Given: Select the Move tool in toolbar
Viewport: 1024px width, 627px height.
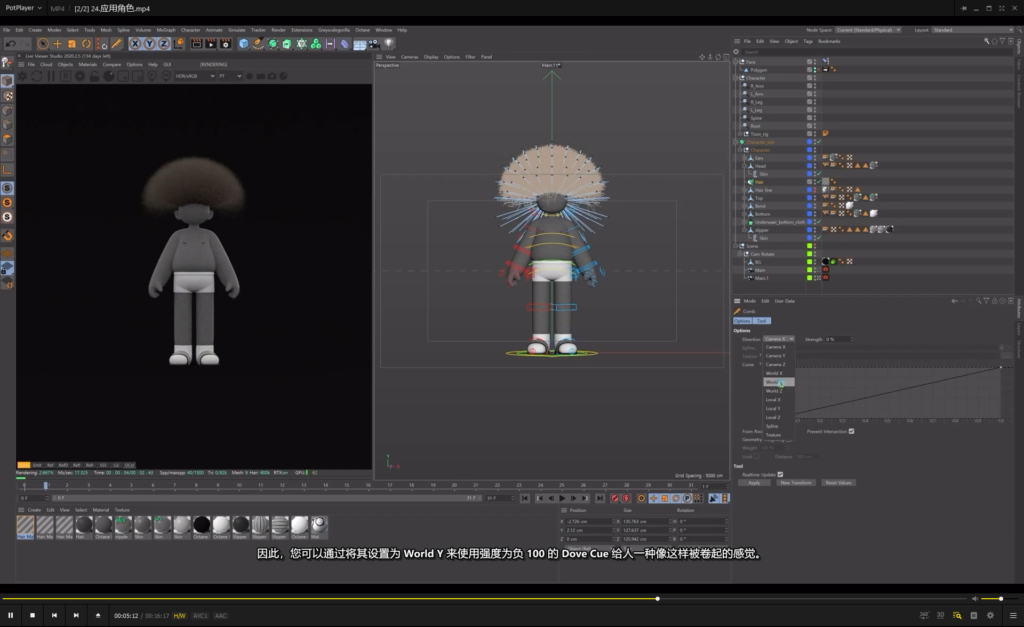Looking at the screenshot, I should pos(58,44).
